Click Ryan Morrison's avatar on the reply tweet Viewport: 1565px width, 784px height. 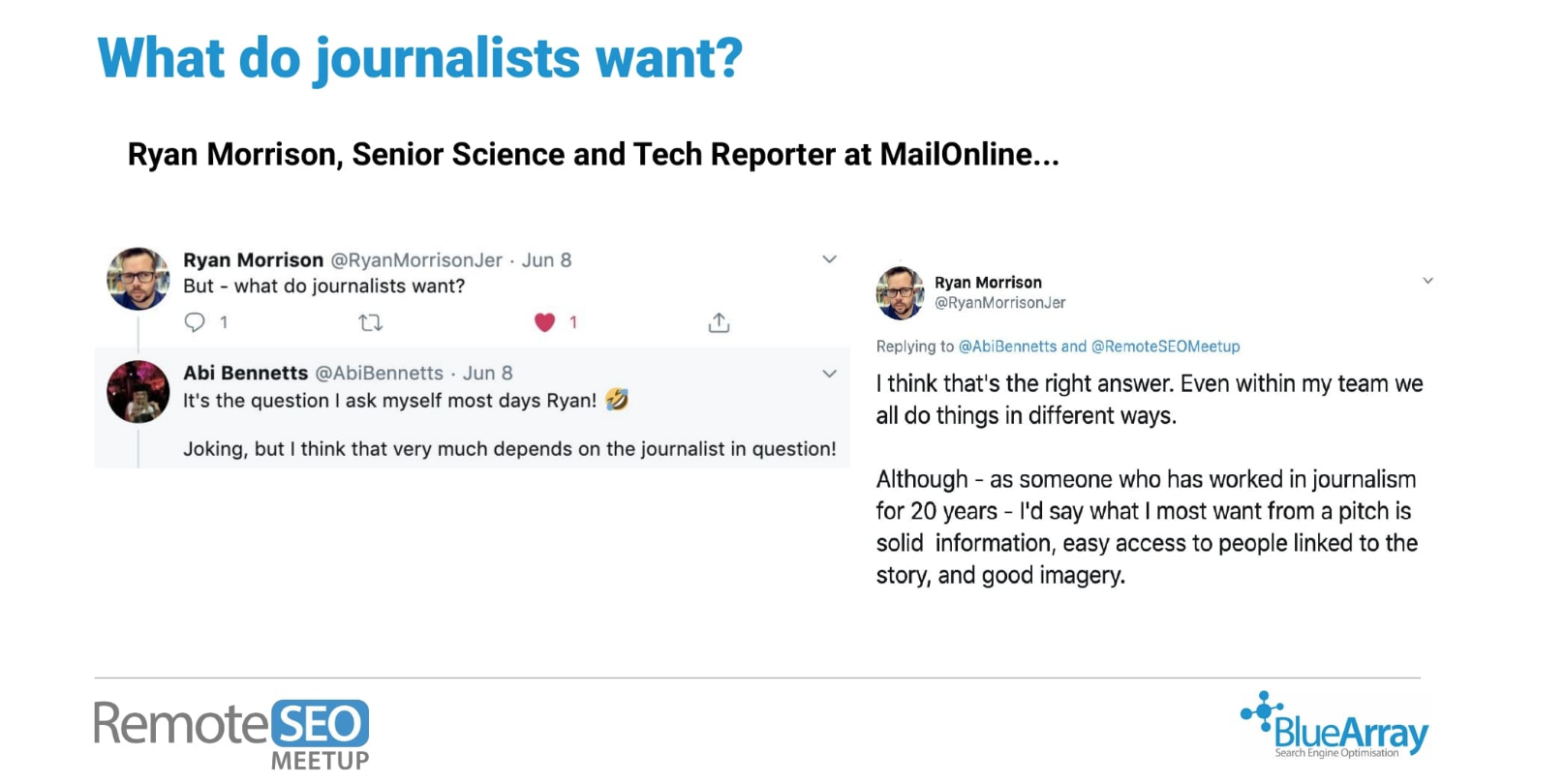click(900, 292)
